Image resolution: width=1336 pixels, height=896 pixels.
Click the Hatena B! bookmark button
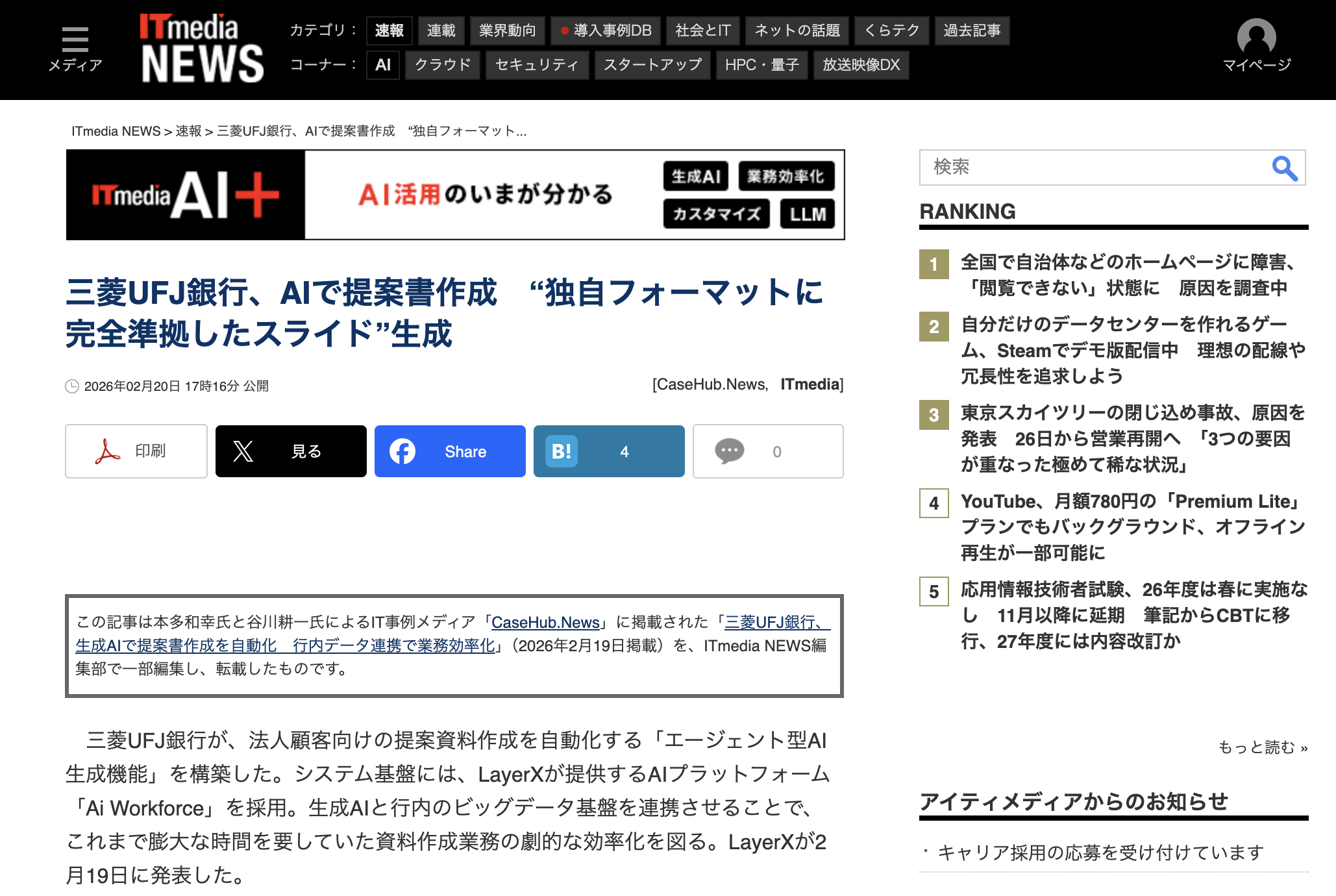pyautogui.click(x=609, y=451)
